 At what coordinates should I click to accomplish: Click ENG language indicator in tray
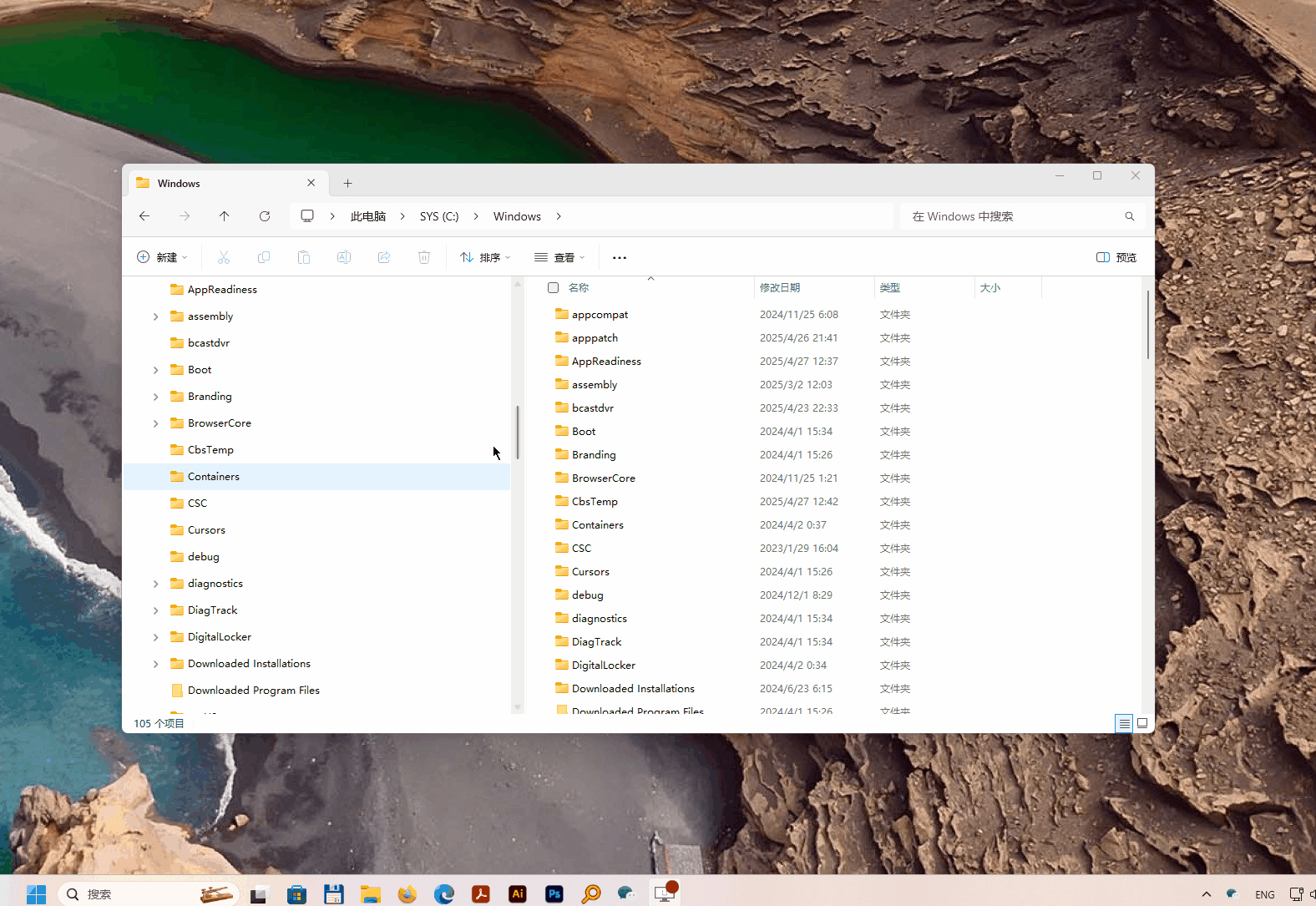[x=1265, y=894]
